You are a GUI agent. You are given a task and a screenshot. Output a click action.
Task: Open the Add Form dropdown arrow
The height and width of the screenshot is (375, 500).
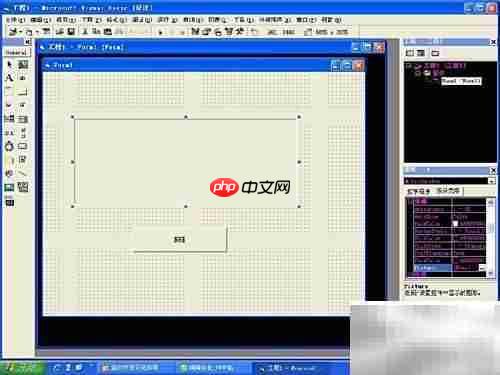tap(37, 32)
